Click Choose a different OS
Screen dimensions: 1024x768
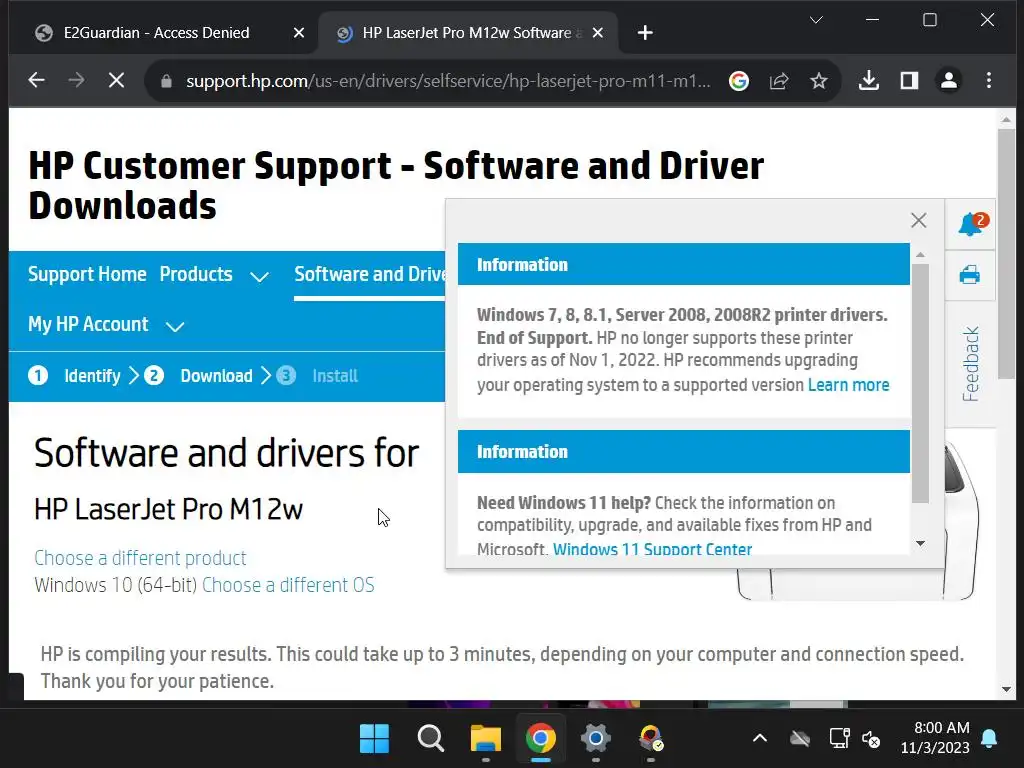[x=288, y=584]
